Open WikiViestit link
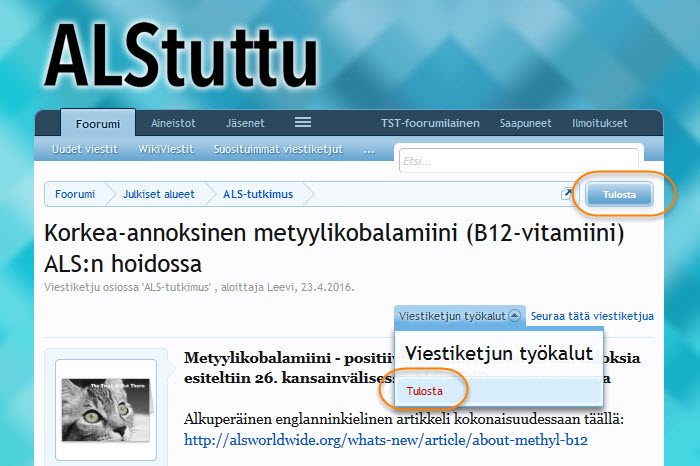Image resolution: width=700 pixels, height=466 pixels. point(165,150)
